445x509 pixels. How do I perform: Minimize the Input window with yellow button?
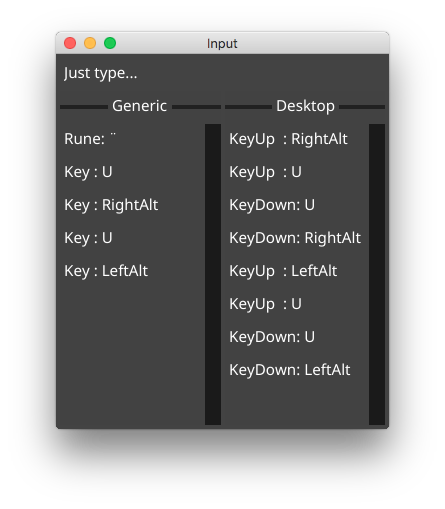[x=90, y=43]
